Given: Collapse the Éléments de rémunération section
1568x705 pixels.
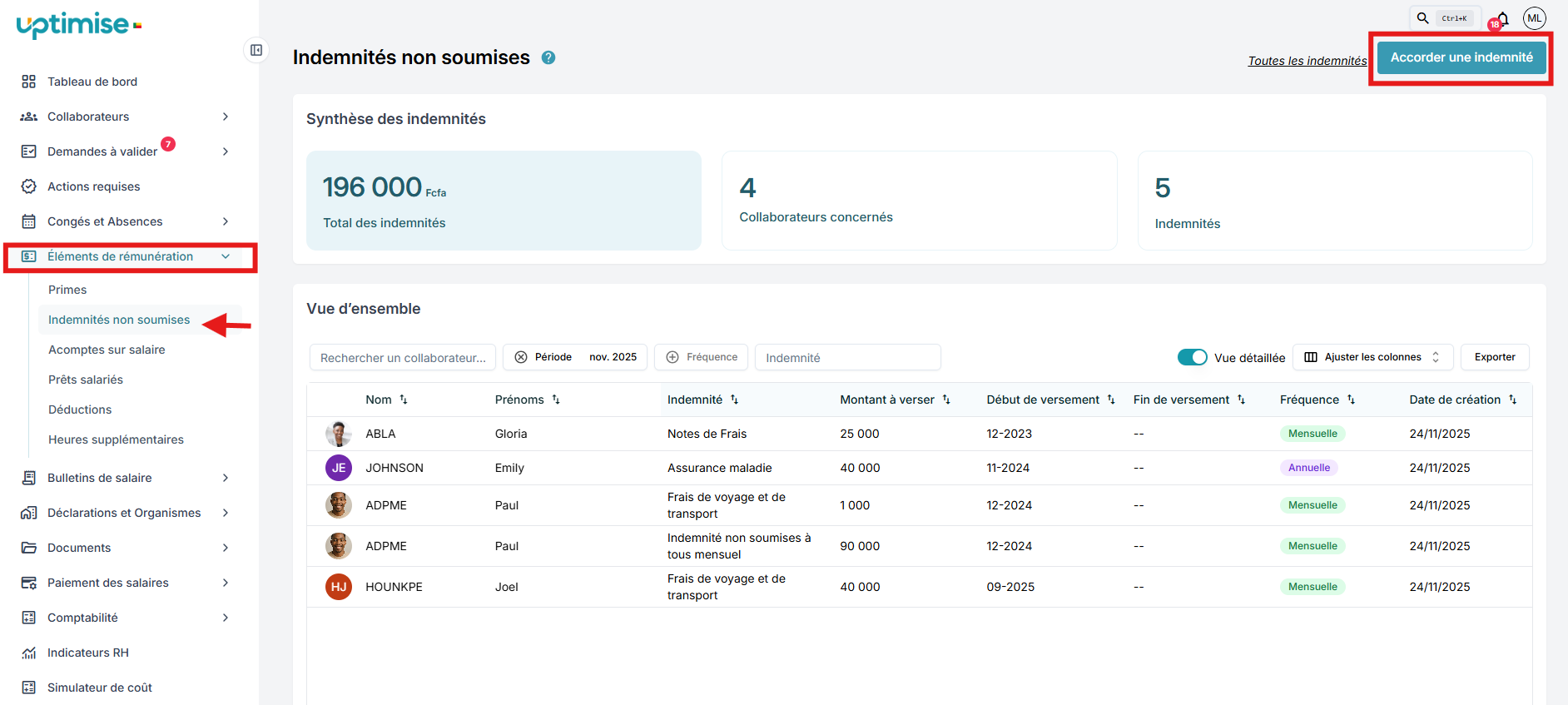Looking at the screenshot, I should (x=226, y=256).
